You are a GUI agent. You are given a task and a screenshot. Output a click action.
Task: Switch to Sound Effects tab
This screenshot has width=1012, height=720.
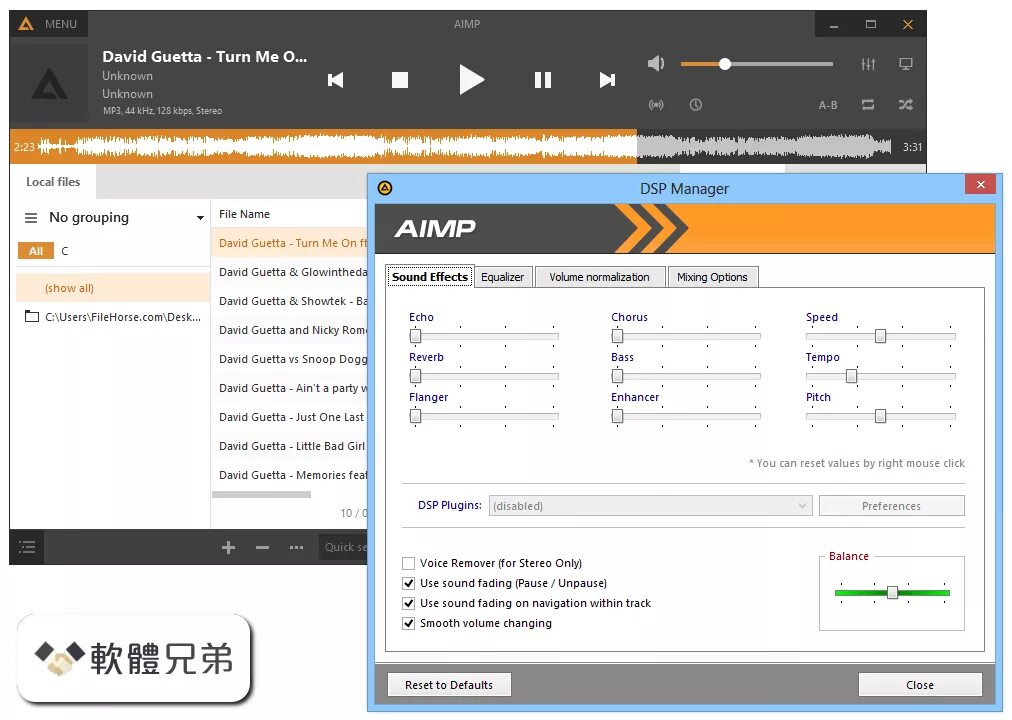pyautogui.click(x=430, y=277)
